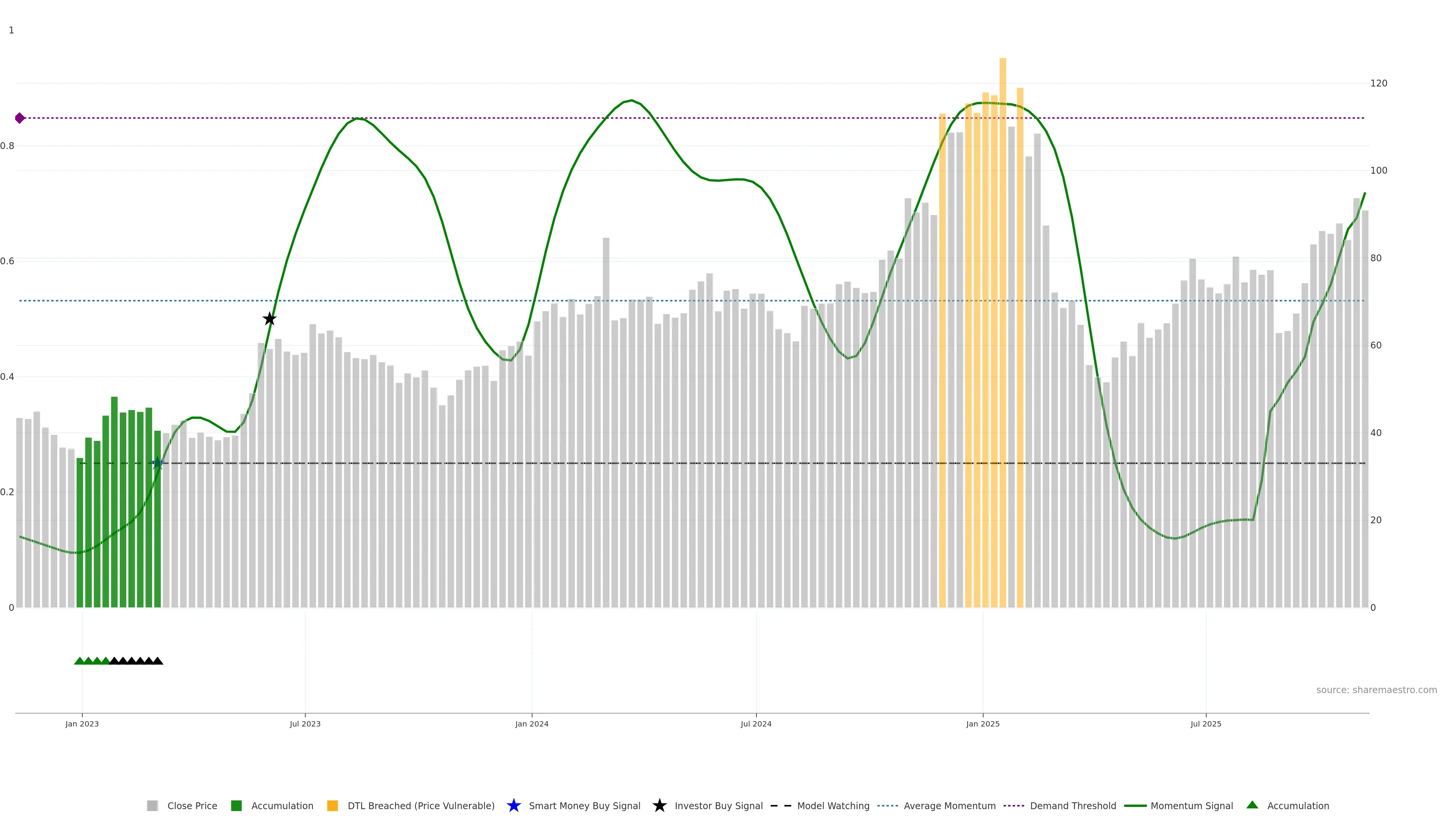
Task: Click the Demand Threshold legend label
Action: (x=1072, y=806)
